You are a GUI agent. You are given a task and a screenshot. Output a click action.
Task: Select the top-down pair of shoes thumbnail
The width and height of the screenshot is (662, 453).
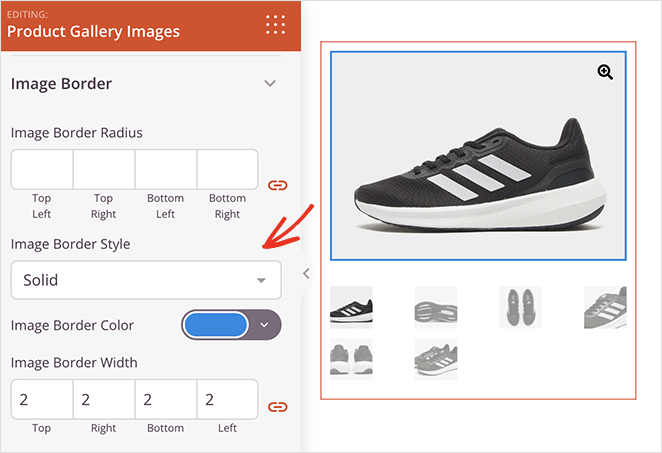(x=521, y=307)
